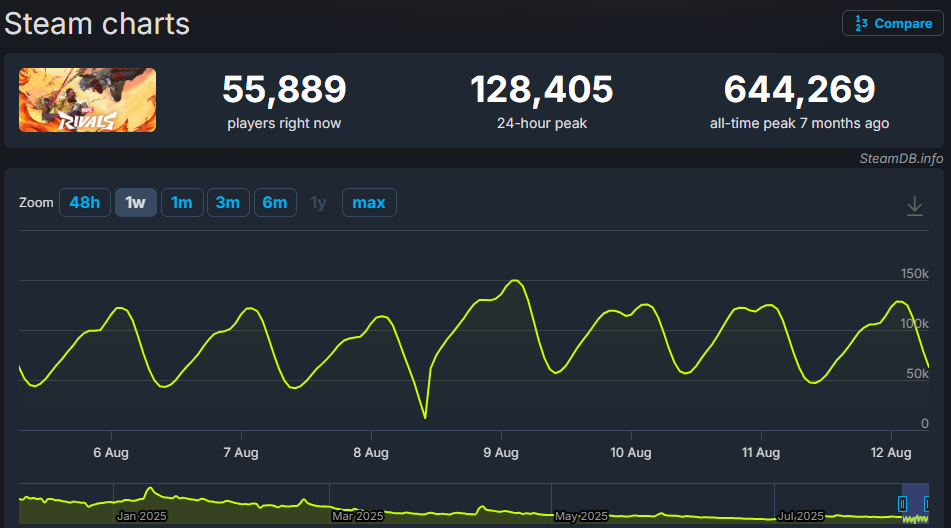Choose the 3m zoom option
This screenshot has height=528, width=951.
point(228,202)
